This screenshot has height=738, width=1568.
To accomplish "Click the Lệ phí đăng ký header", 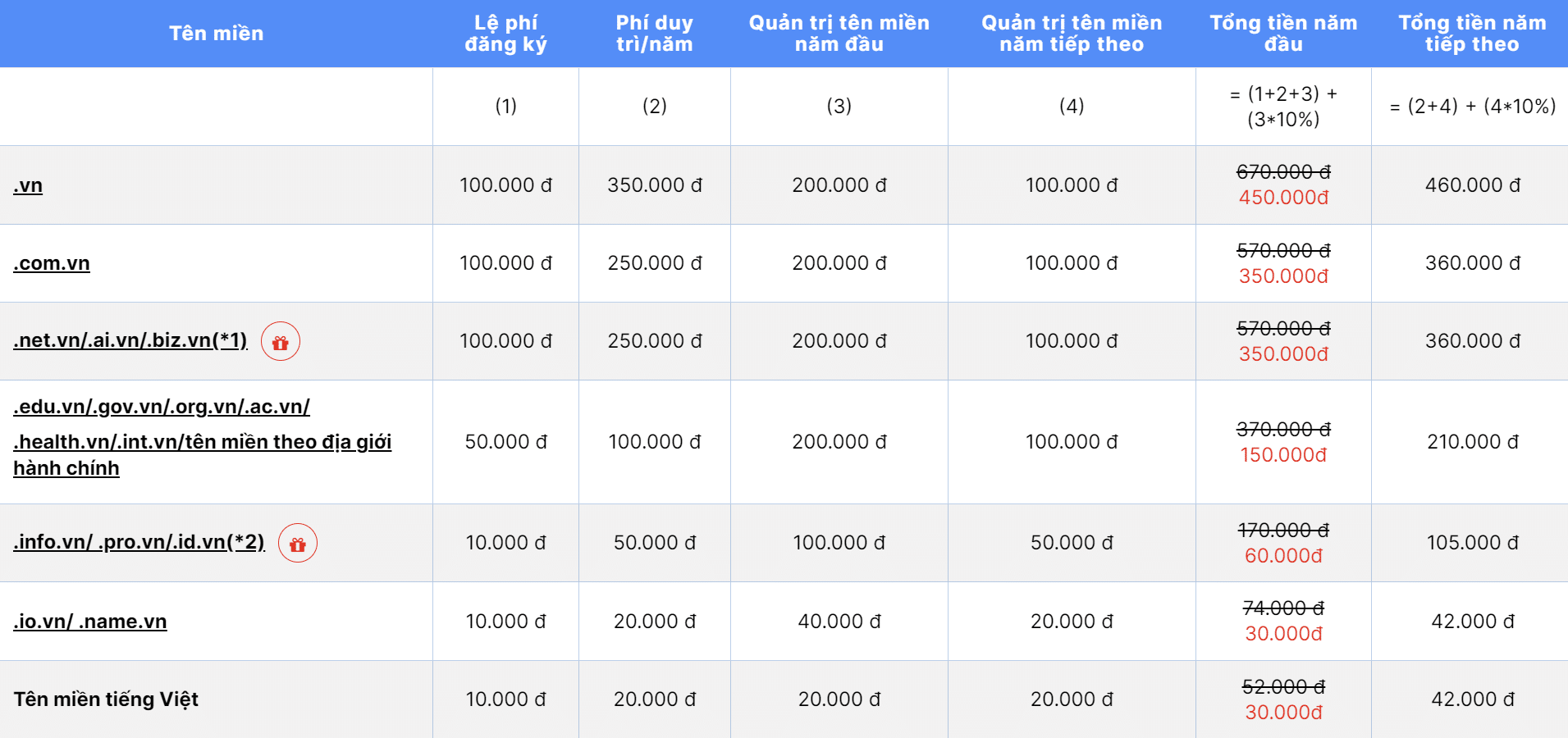I will 506,34.
